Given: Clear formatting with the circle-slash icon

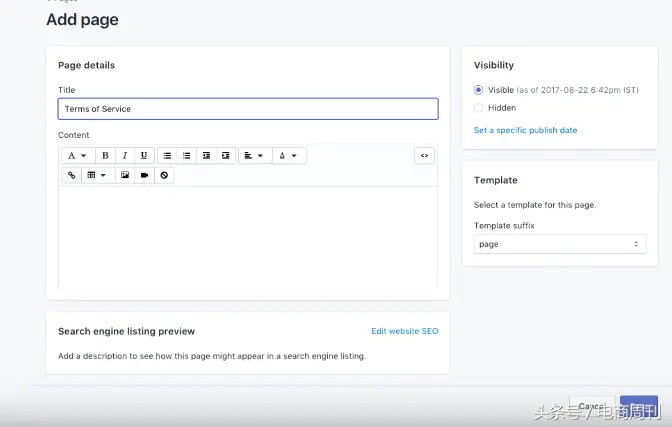Looking at the screenshot, I should click(x=165, y=175).
